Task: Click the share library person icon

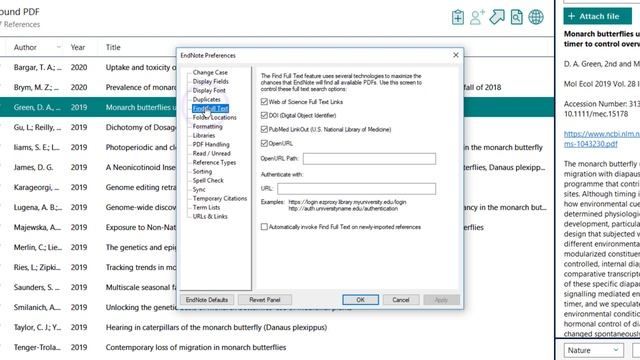Action: (x=477, y=17)
